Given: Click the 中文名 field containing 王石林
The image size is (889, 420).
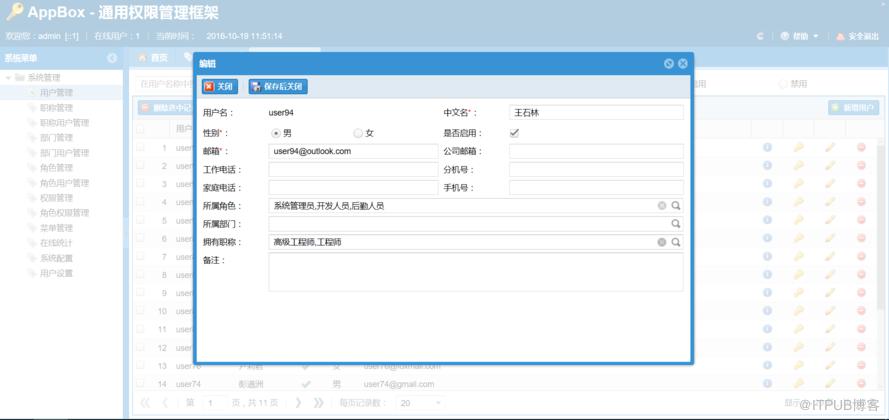Looking at the screenshot, I should coord(596,112).
